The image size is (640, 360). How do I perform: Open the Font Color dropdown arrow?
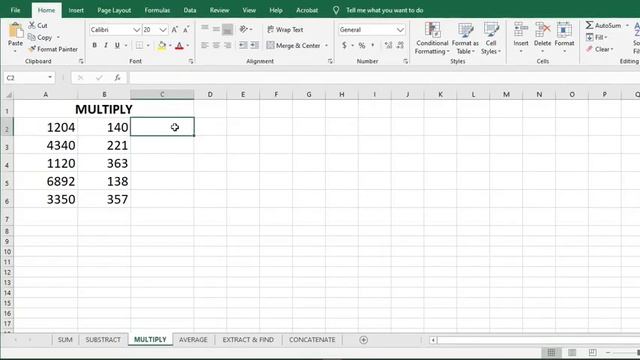[x=188, y=45]
